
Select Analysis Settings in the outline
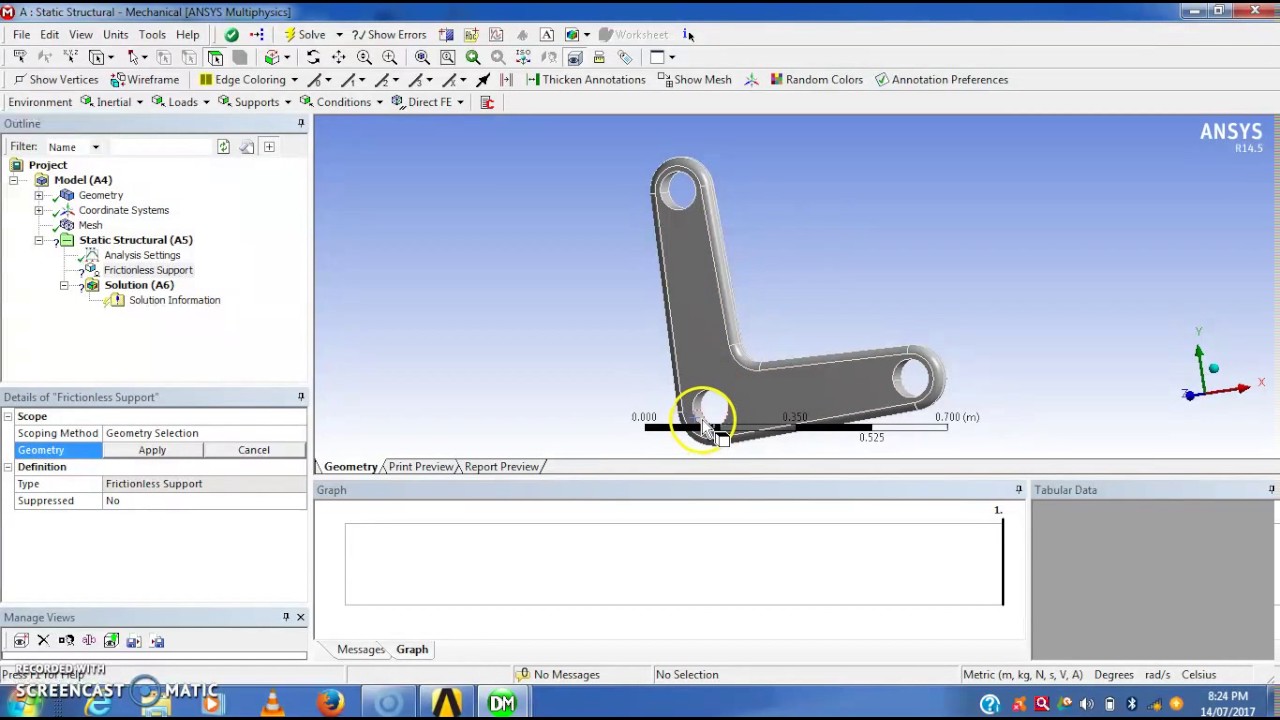(x=142, y=255)
